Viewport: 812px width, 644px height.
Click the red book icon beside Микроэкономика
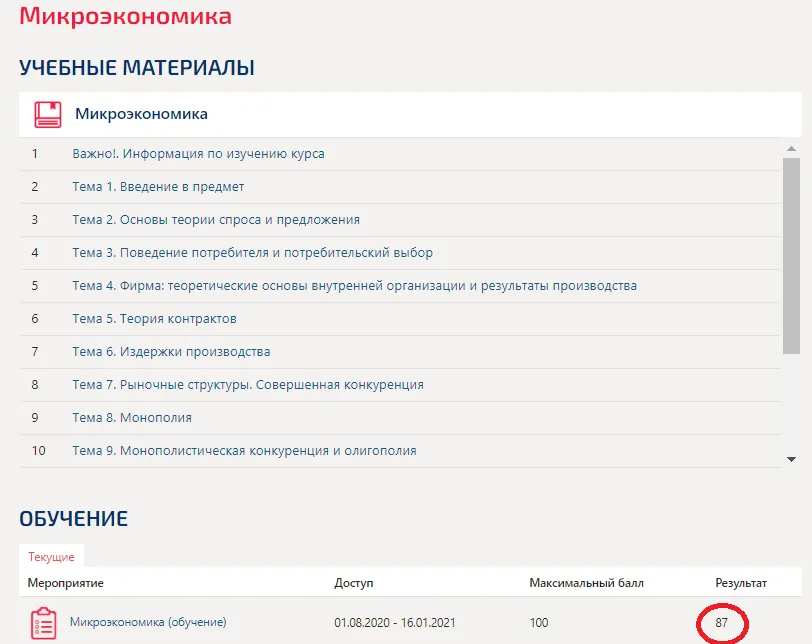tap(47, 114)
